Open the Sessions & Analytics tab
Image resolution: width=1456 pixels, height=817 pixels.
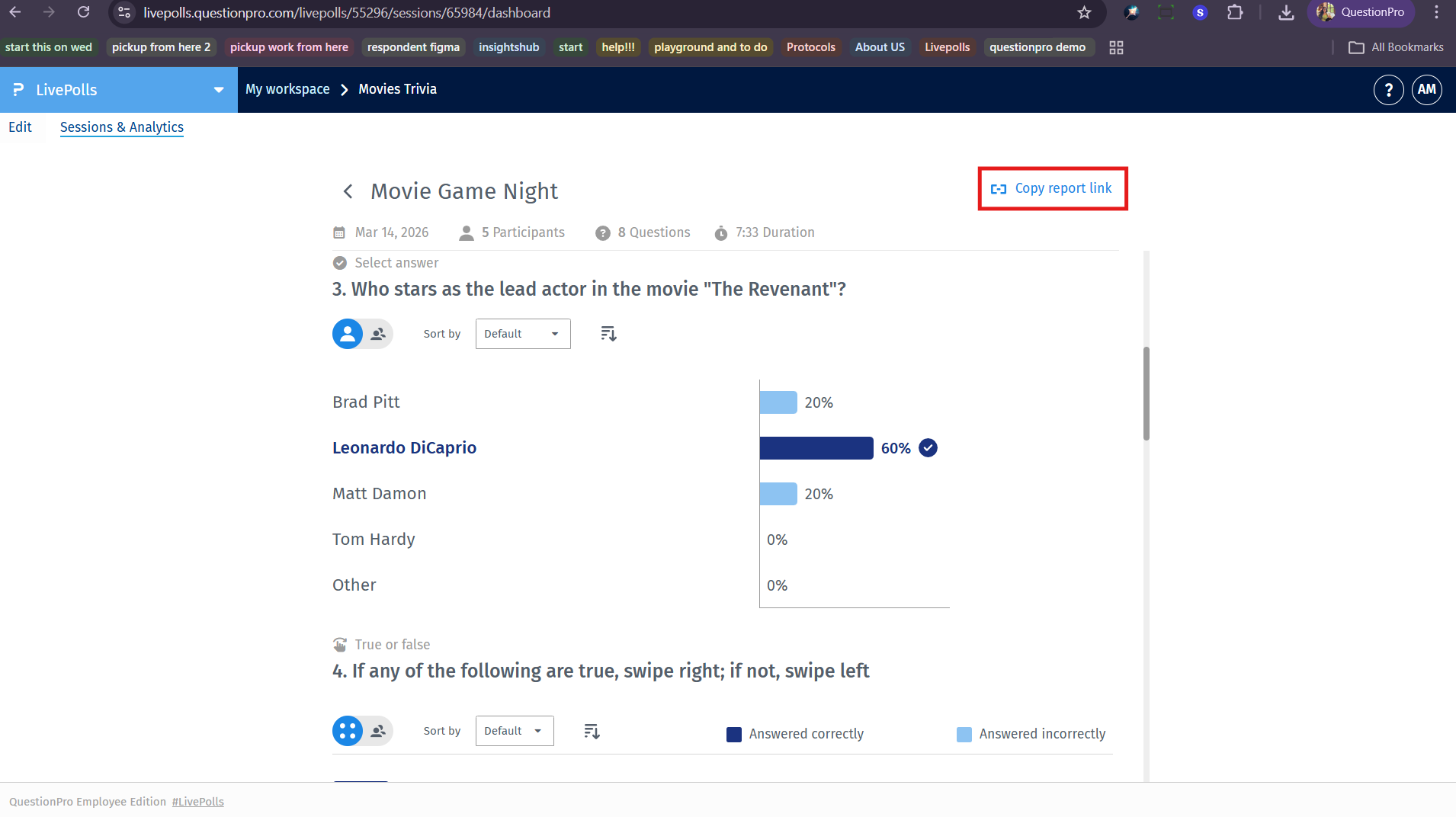[x=121, y=127]
